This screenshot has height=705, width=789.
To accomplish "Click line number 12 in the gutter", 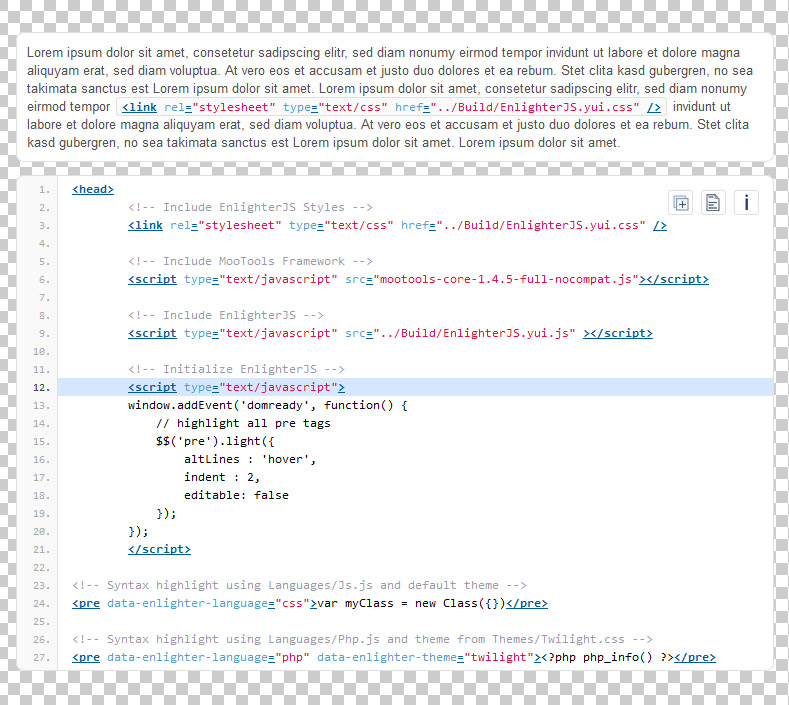I will coord(40,387).
